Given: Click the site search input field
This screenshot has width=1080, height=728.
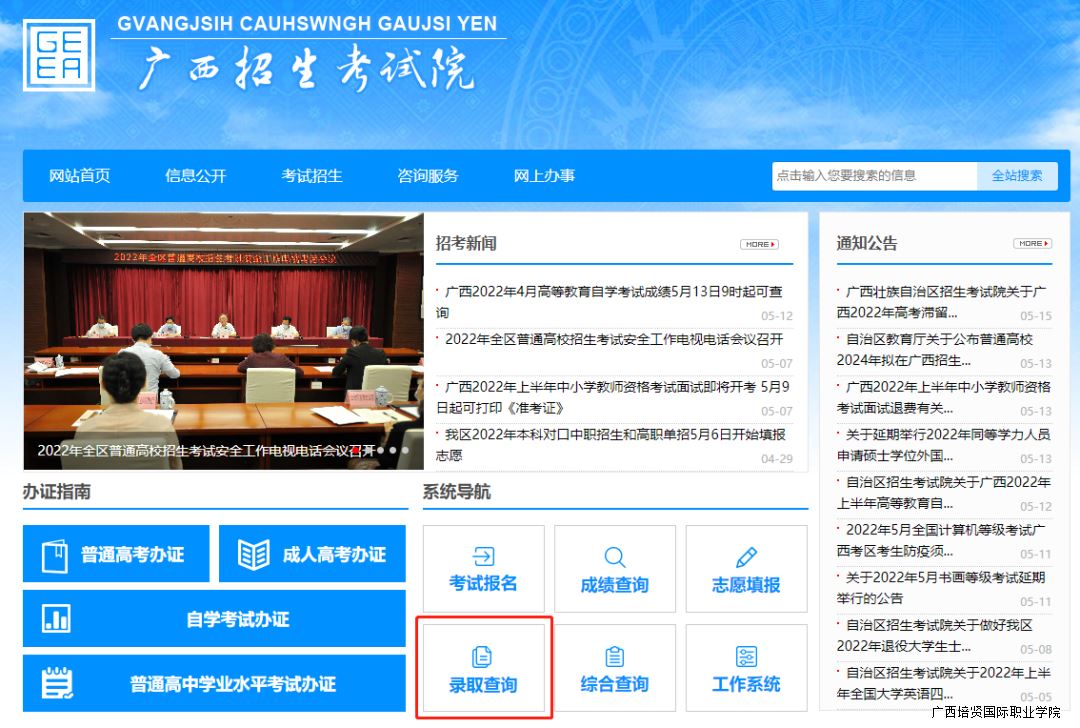Looking at the screenshot, I should [873, 175].
